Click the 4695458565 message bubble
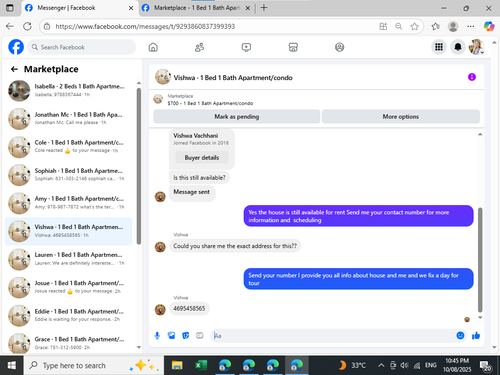 (189, 308)
